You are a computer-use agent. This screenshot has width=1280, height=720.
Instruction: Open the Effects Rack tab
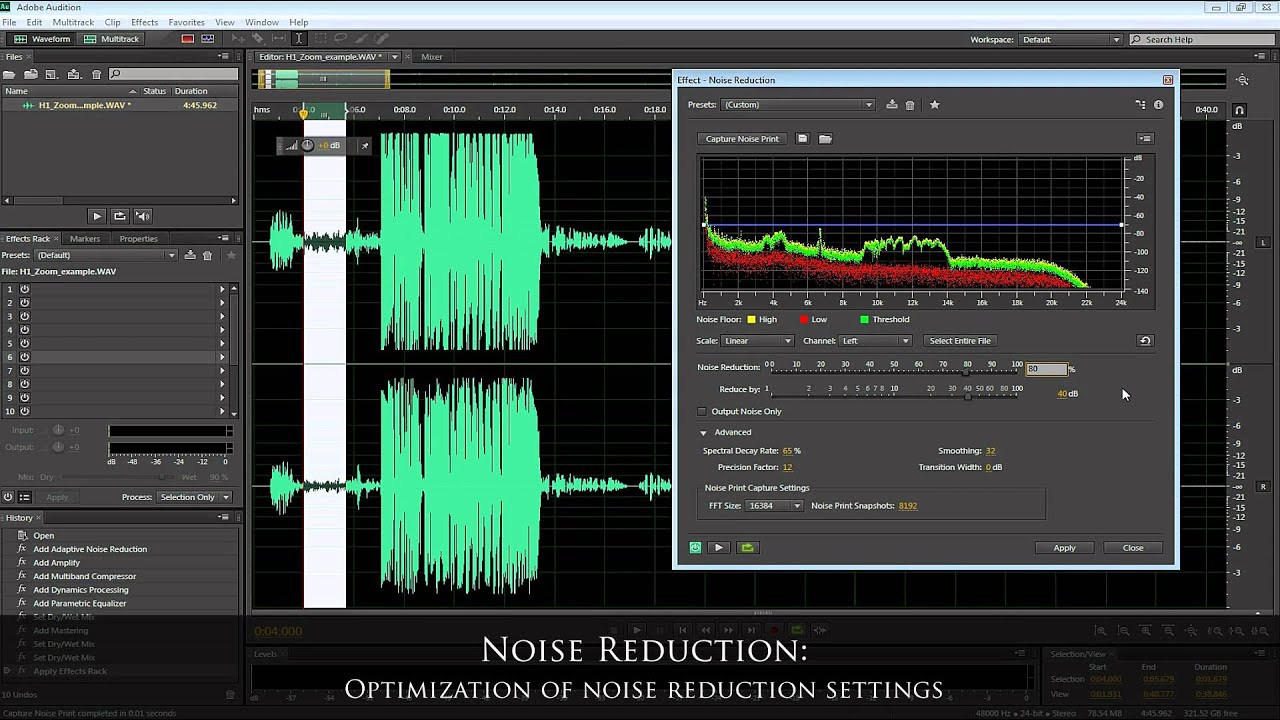[28, 239]
